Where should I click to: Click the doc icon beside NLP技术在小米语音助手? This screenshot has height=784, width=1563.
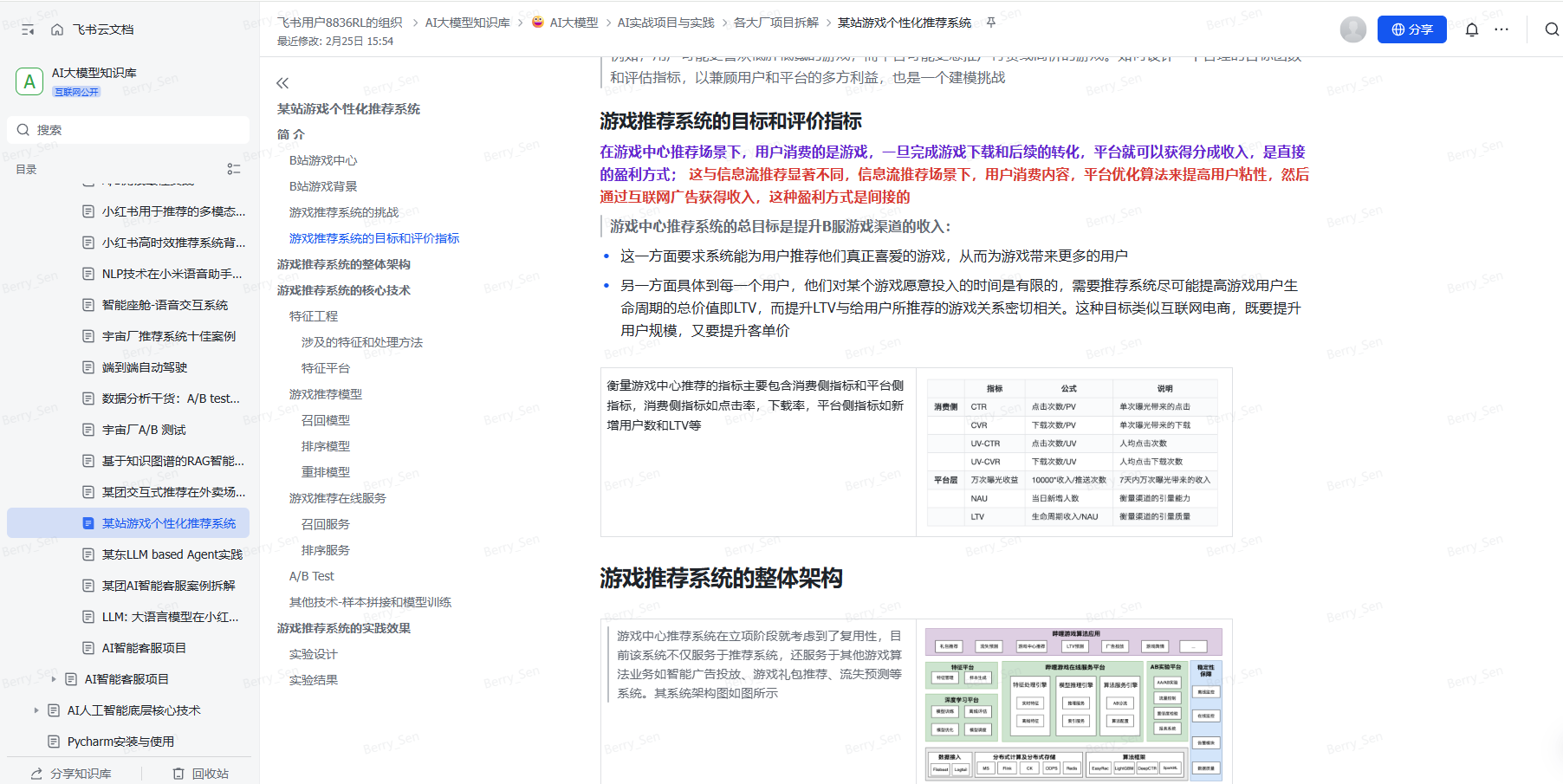[88, 274]
